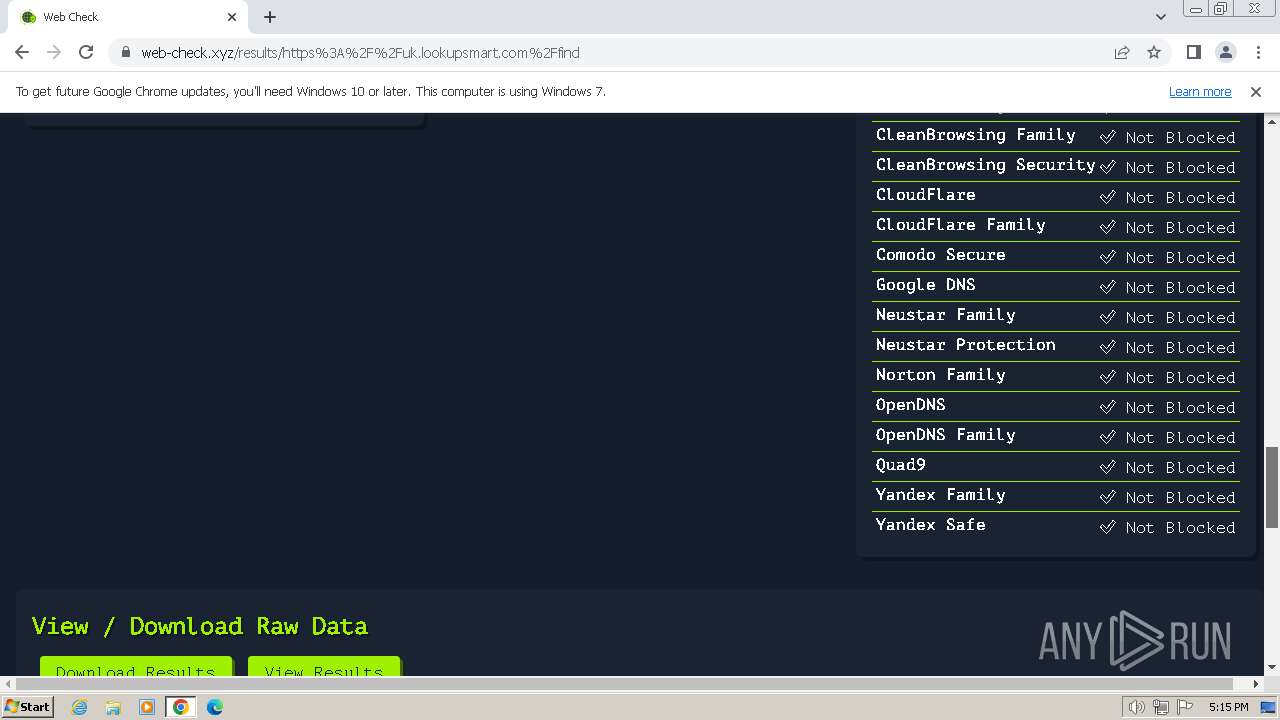Go back to the previous page
This screenshot has width=1280, height=720.
click(x=22, y=52)
